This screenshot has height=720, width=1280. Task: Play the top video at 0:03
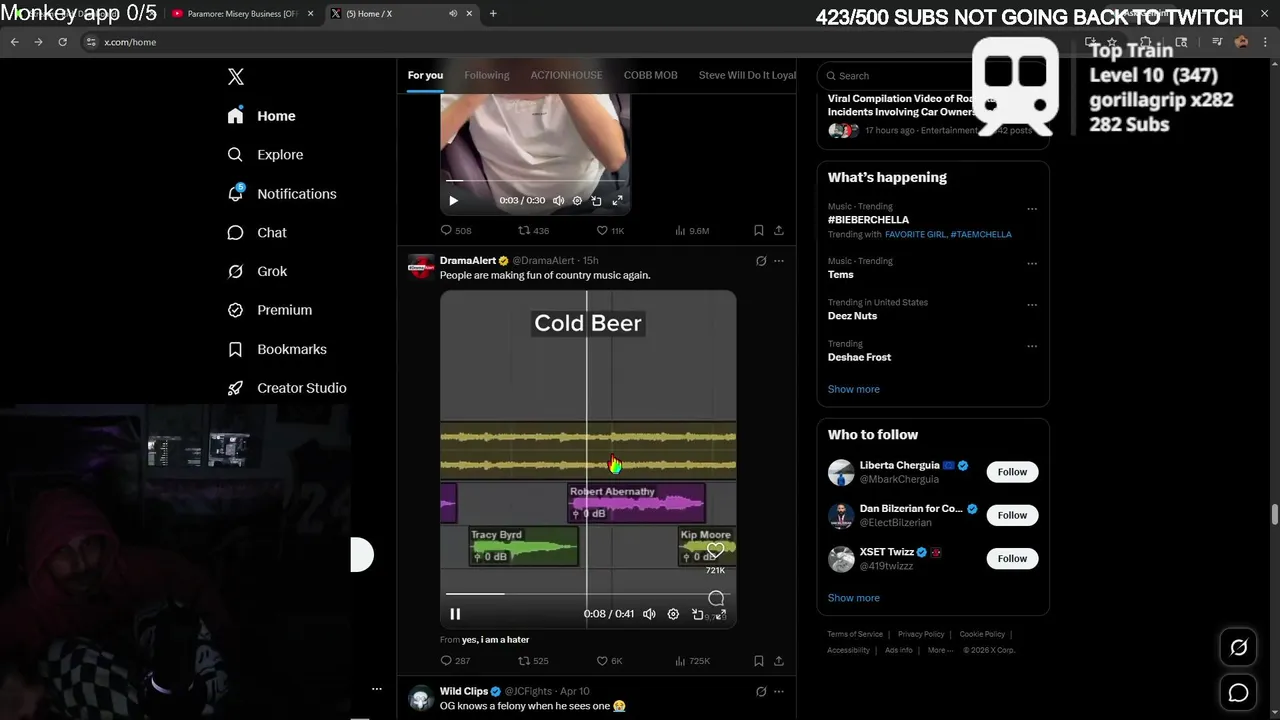[x=453, y=201]
